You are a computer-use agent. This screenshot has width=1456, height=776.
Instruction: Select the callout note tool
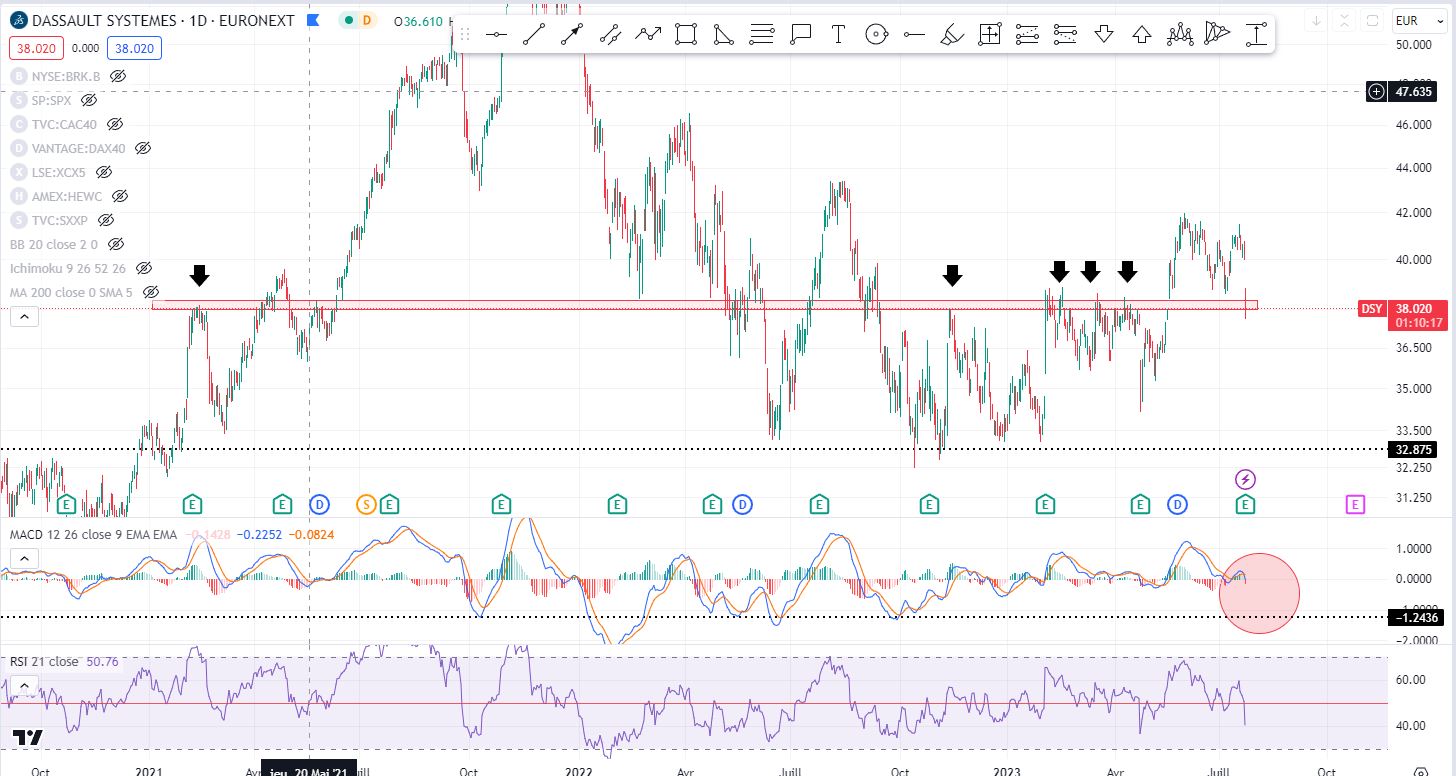[x=800, y=35]
